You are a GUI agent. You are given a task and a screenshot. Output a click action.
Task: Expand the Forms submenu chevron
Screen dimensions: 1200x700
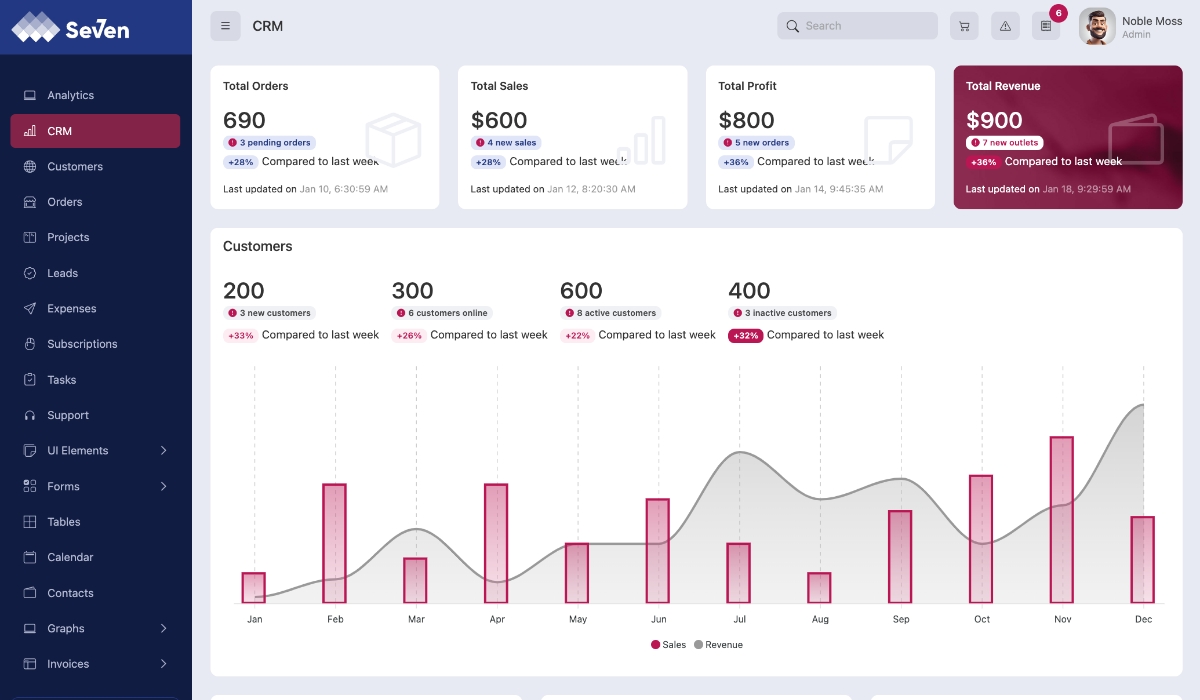[x=163, y=486]
